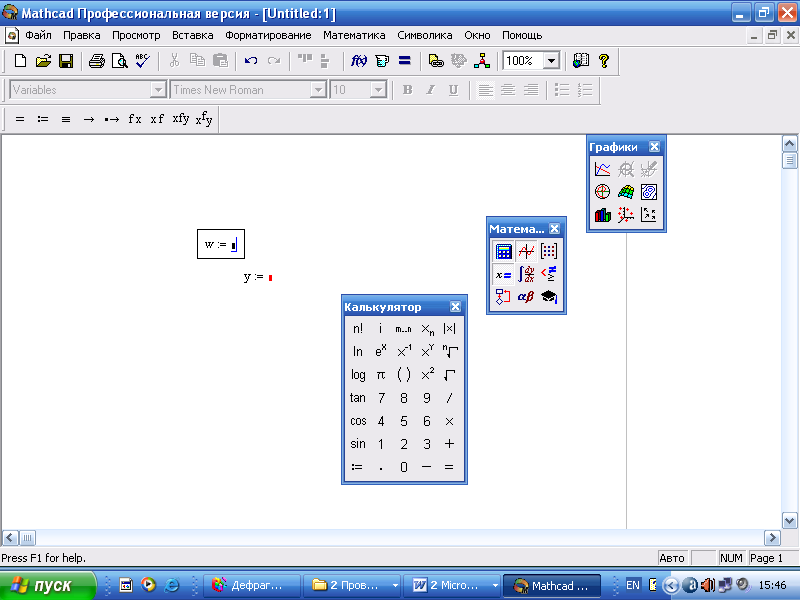Open the Символика menu
This screenshot has height=600, width=800.
coord(424,35)
